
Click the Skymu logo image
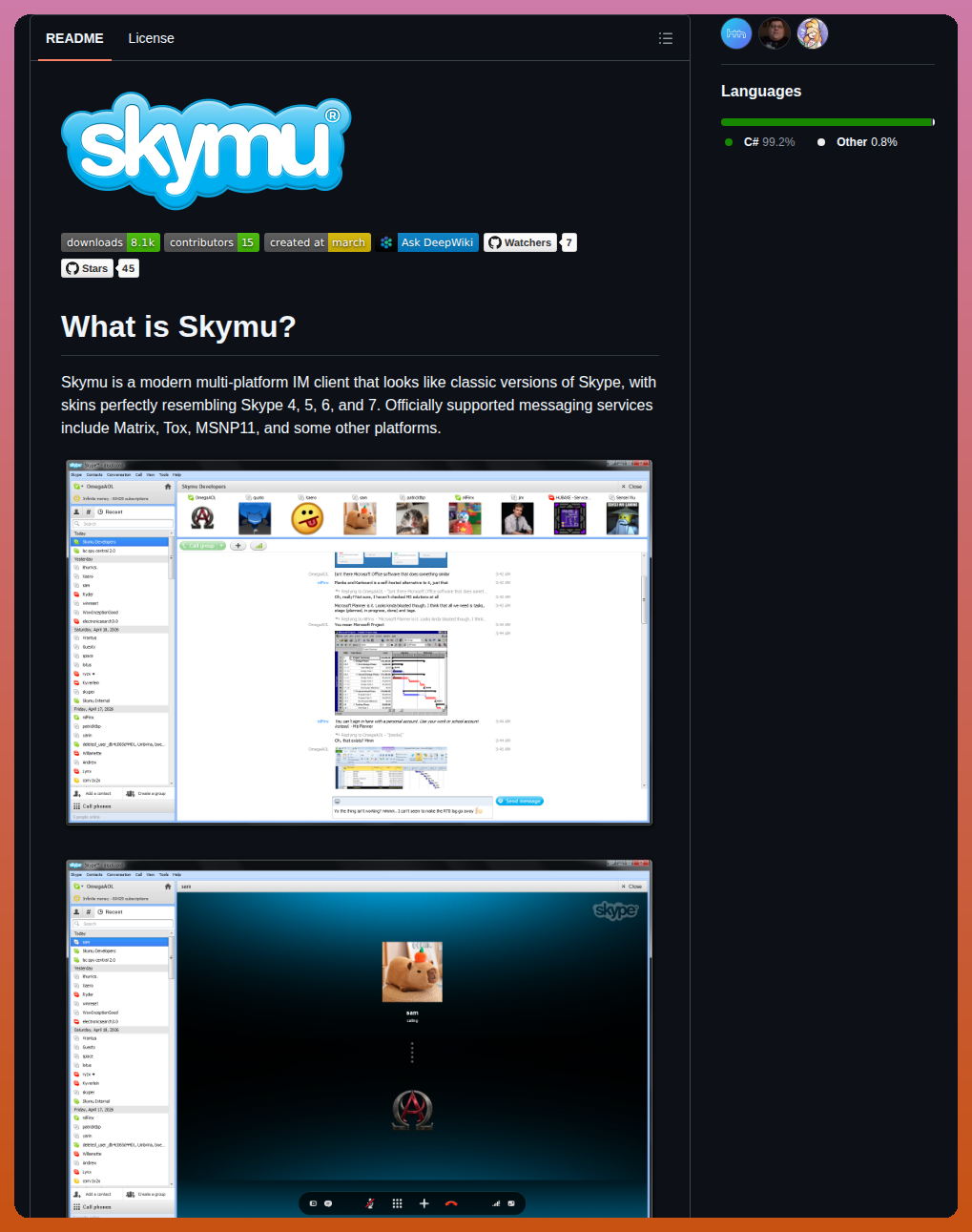[206, 151]
